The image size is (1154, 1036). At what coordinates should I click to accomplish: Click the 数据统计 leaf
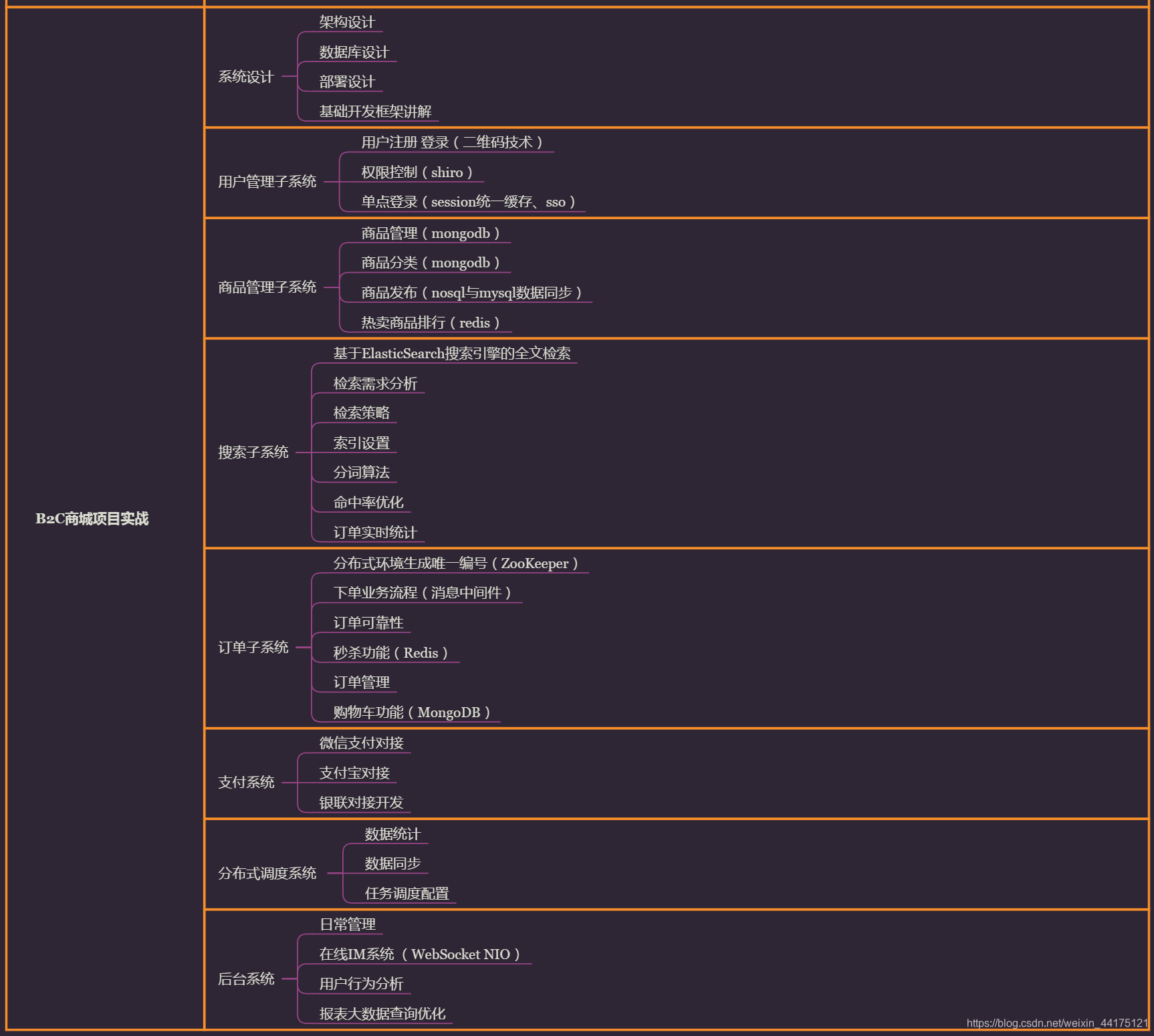click(x=392, y=834)
